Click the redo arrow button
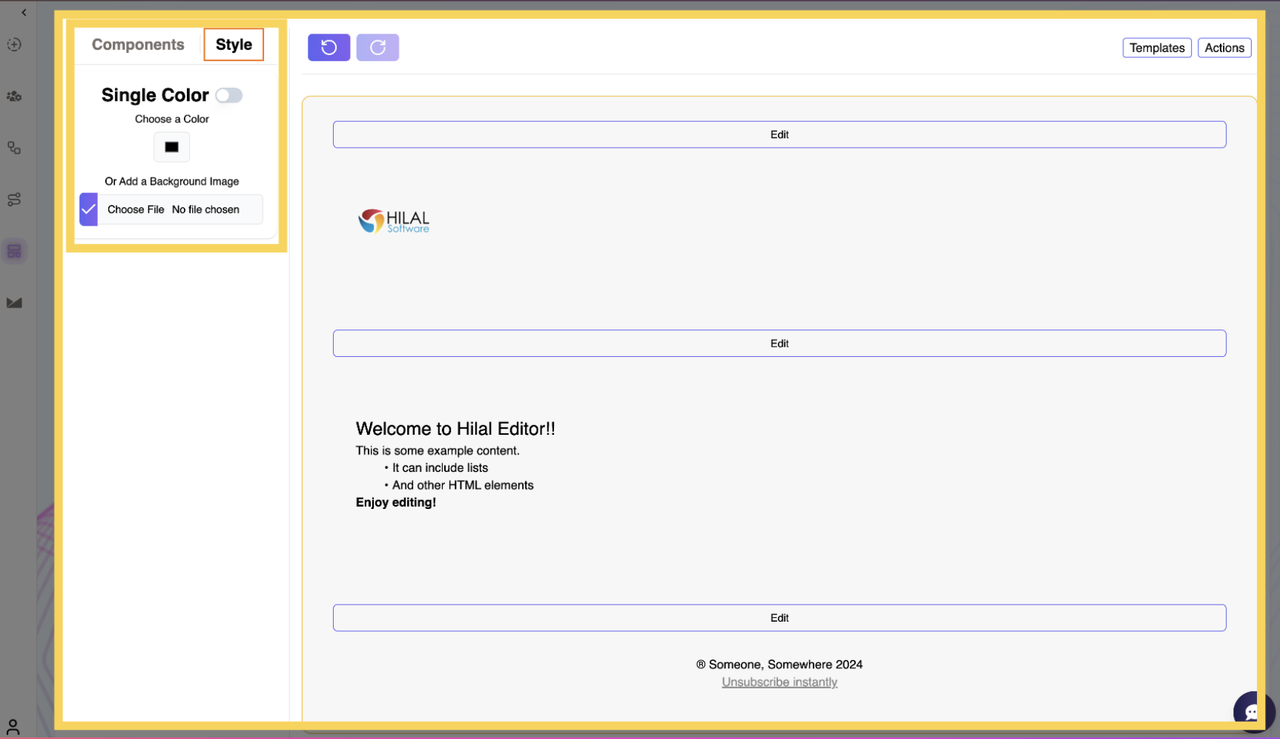1280x739 pixels. click(378, 47)
